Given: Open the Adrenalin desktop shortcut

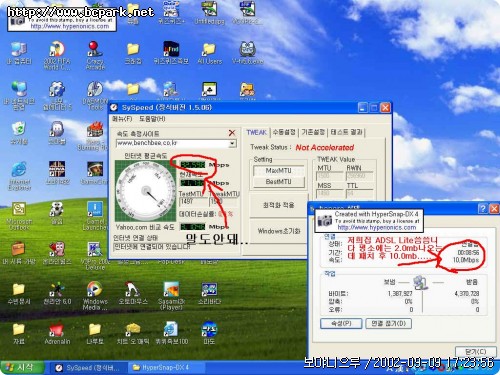Looking at the screenshot, I should point(57,333).
